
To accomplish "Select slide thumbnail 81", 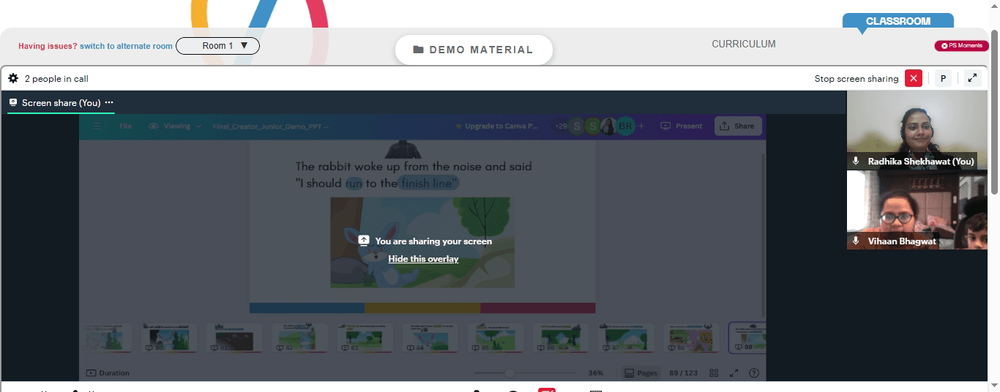I will 233,338.
